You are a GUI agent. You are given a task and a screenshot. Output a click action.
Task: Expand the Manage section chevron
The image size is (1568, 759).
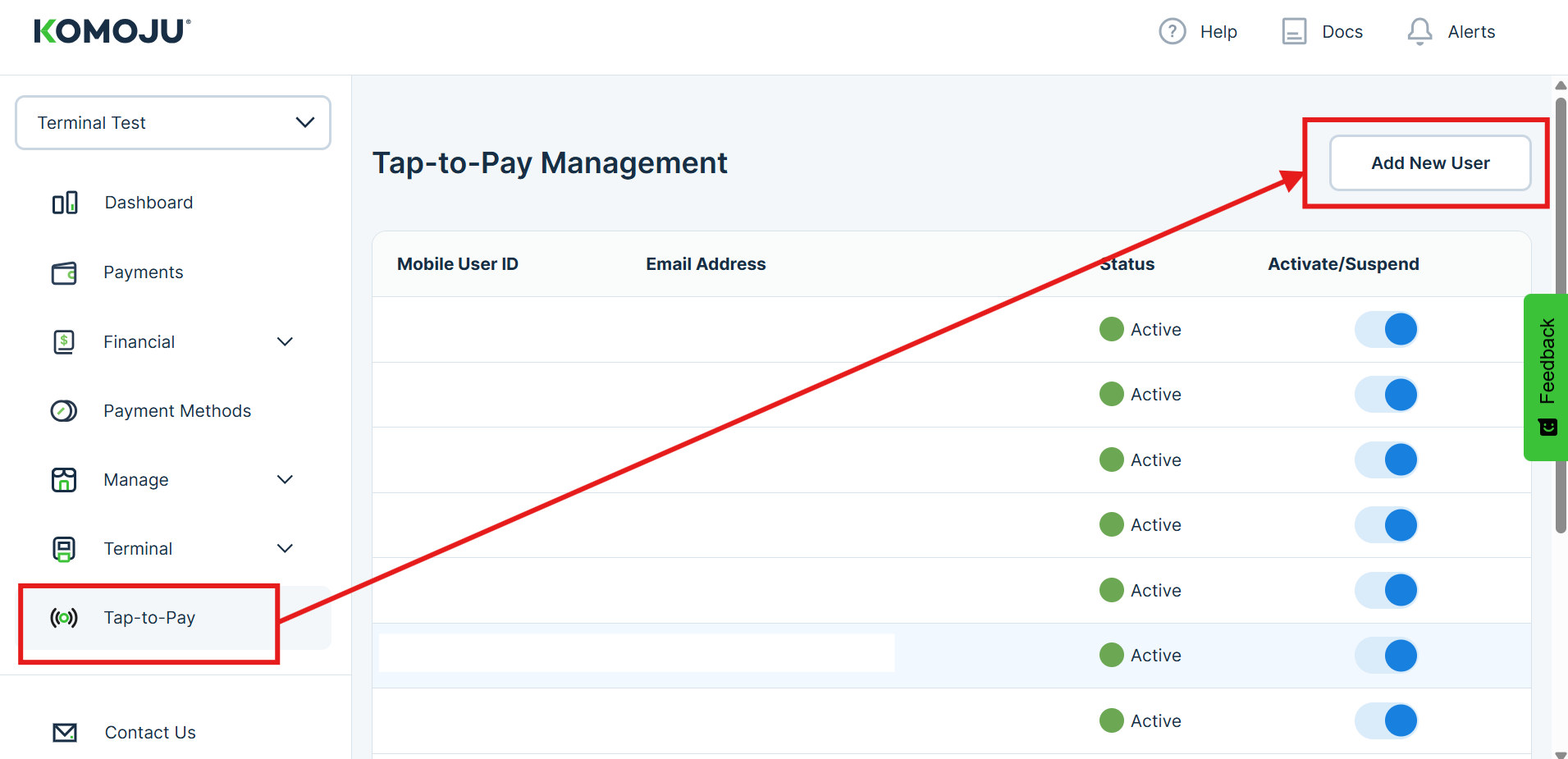(285, 479)
